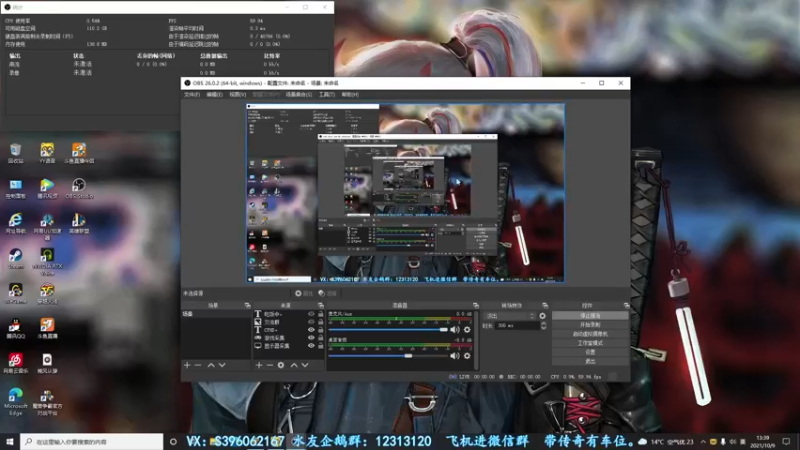
Task: Click the 工作室模式 button
Action: click(590, 343)
